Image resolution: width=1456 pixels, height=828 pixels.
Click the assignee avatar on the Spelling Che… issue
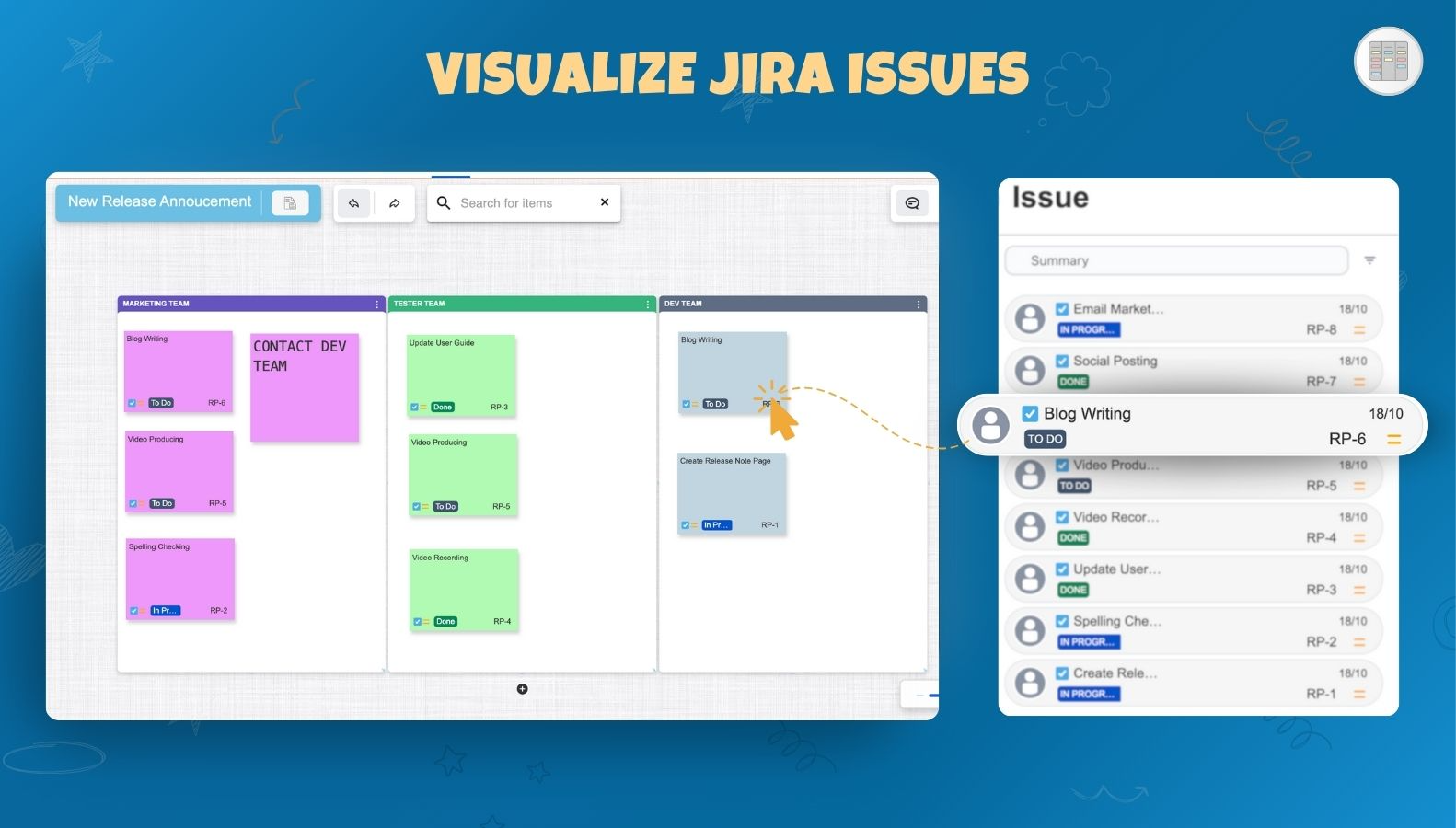[x=1029, y=631]
